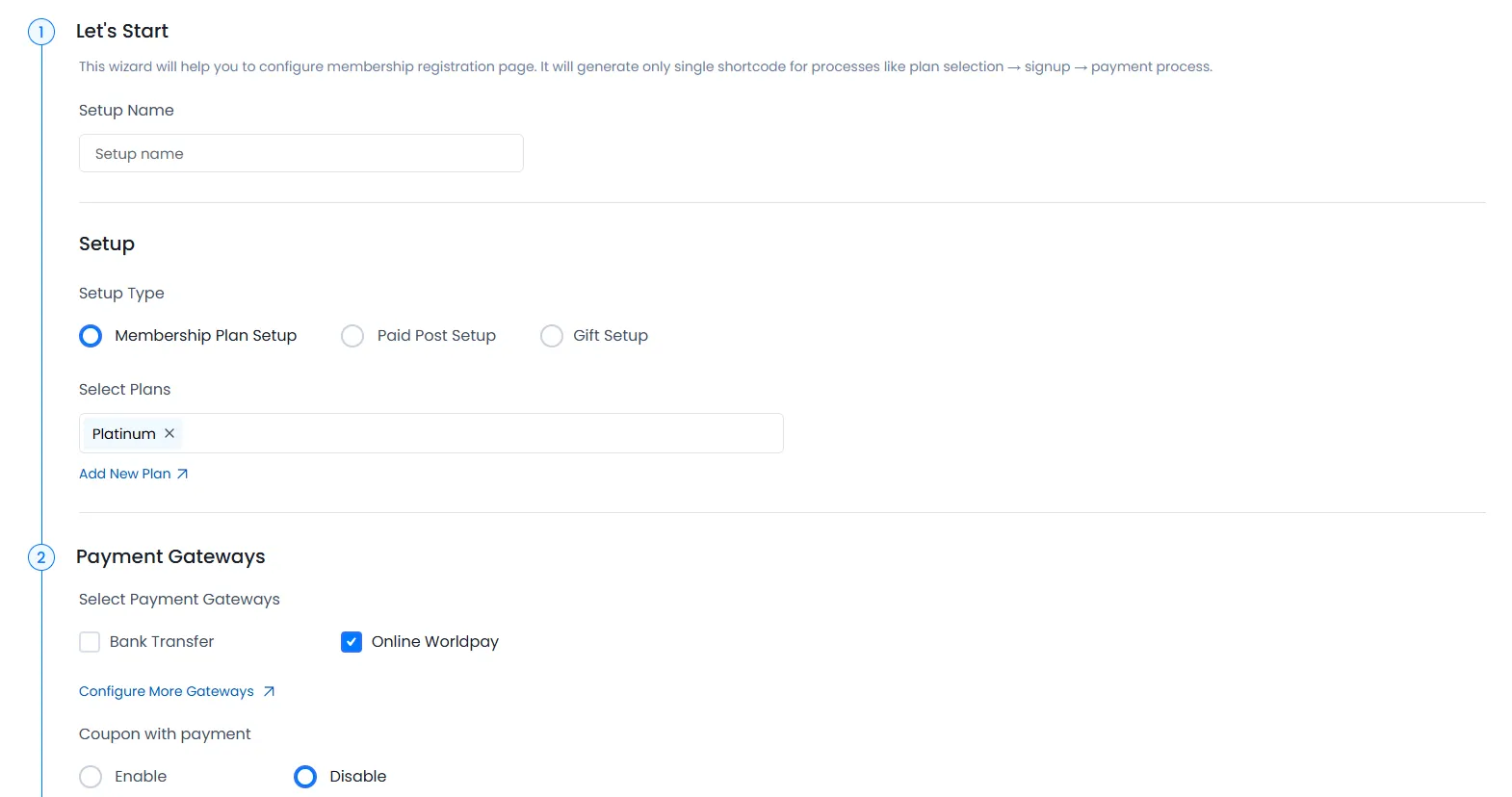Click the Platinum tag in plans field
This screenshot has width=1512, height=797.
click(x=123, y=434)
